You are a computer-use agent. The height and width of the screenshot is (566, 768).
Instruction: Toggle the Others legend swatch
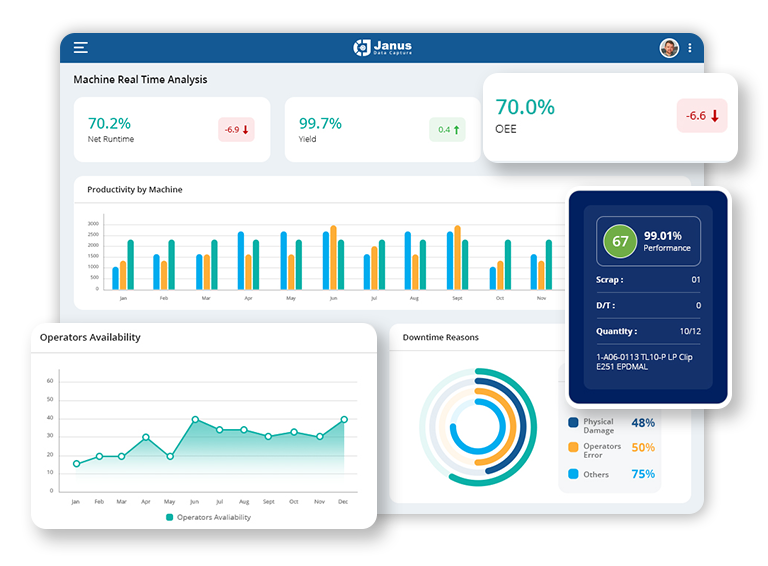pos(573,474)
